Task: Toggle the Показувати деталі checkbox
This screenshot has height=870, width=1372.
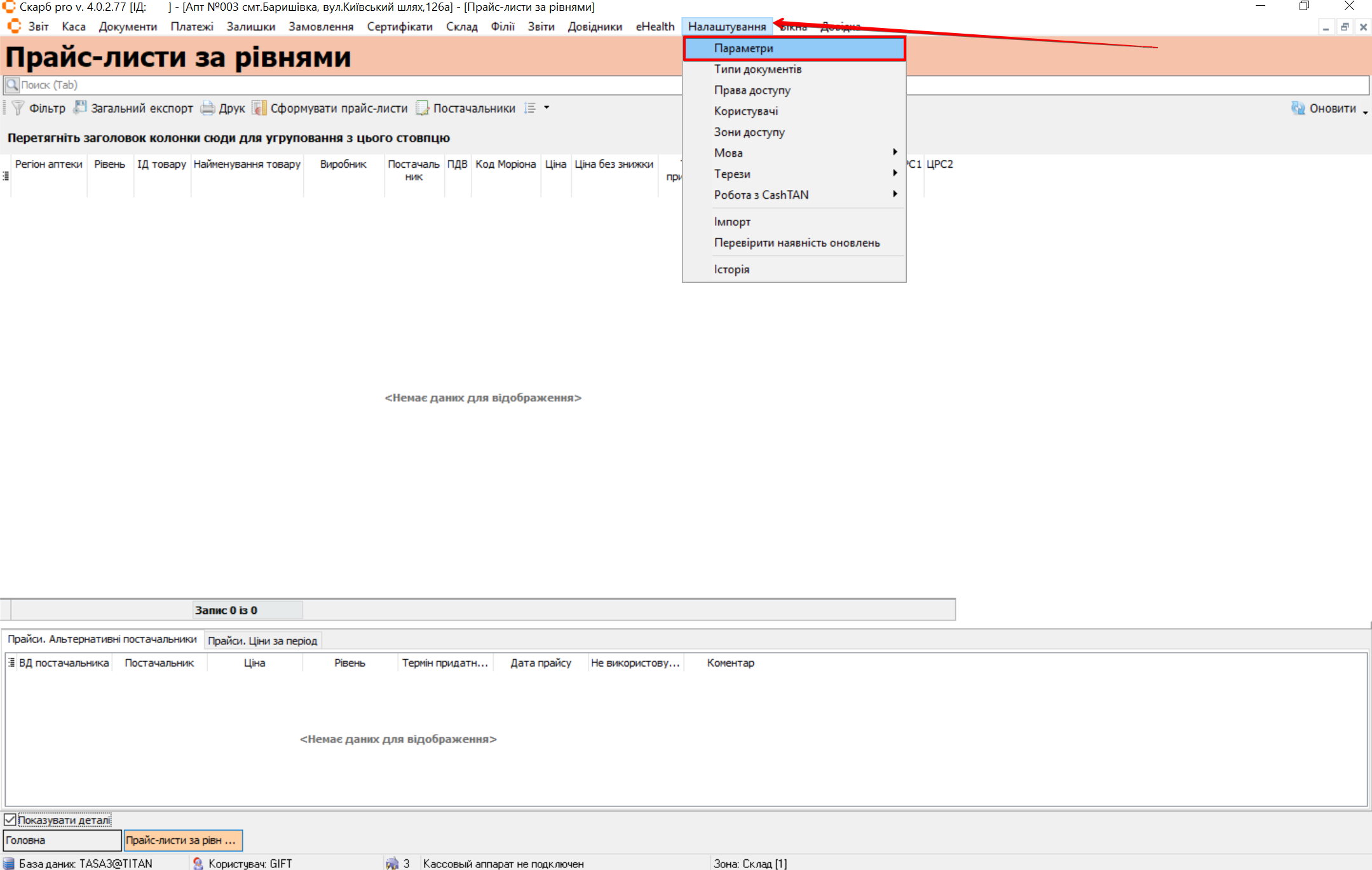Action: coord(10,820)
